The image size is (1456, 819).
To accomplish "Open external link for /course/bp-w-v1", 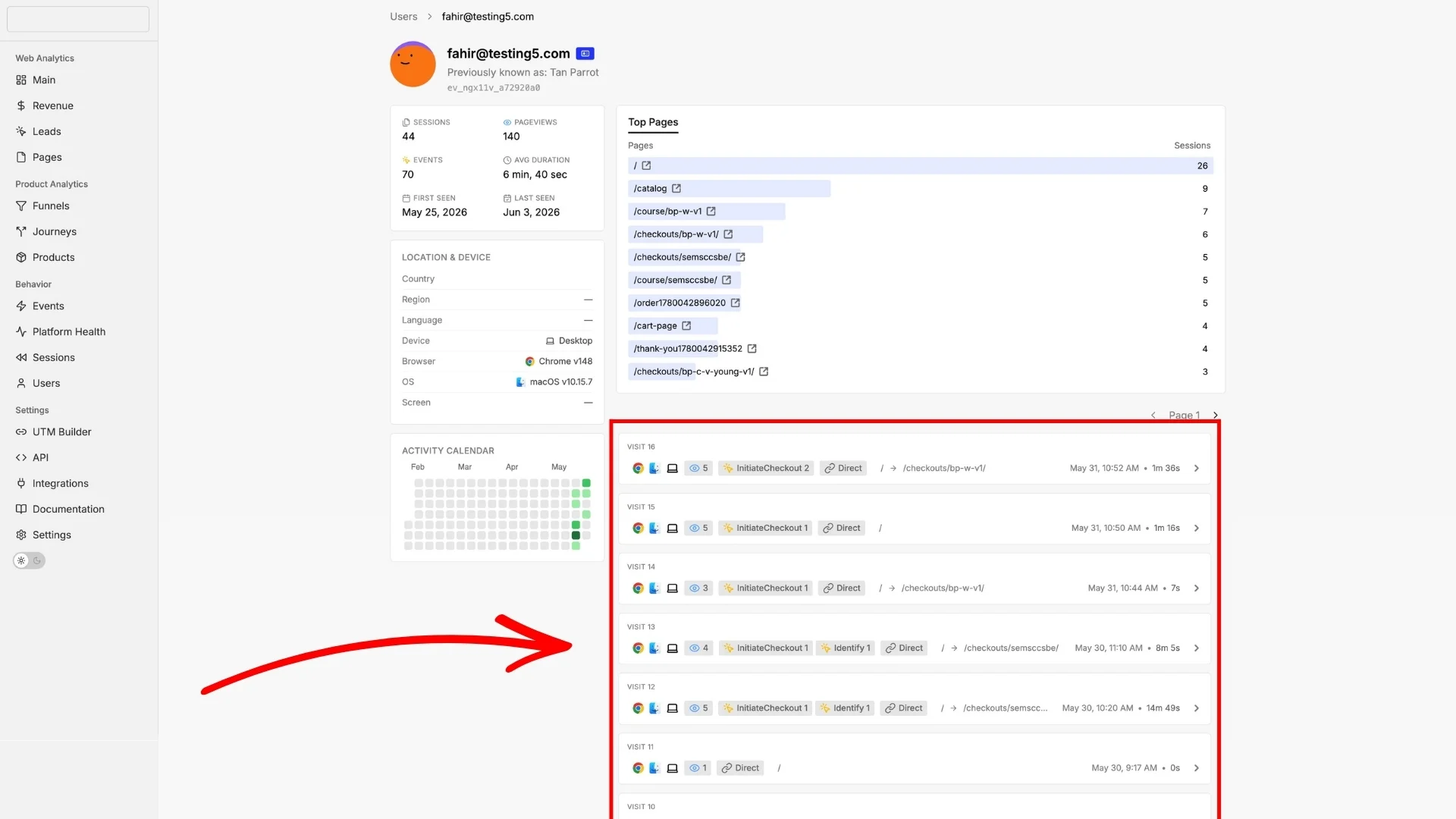I will pyautogui.click(x=711, y=211).
